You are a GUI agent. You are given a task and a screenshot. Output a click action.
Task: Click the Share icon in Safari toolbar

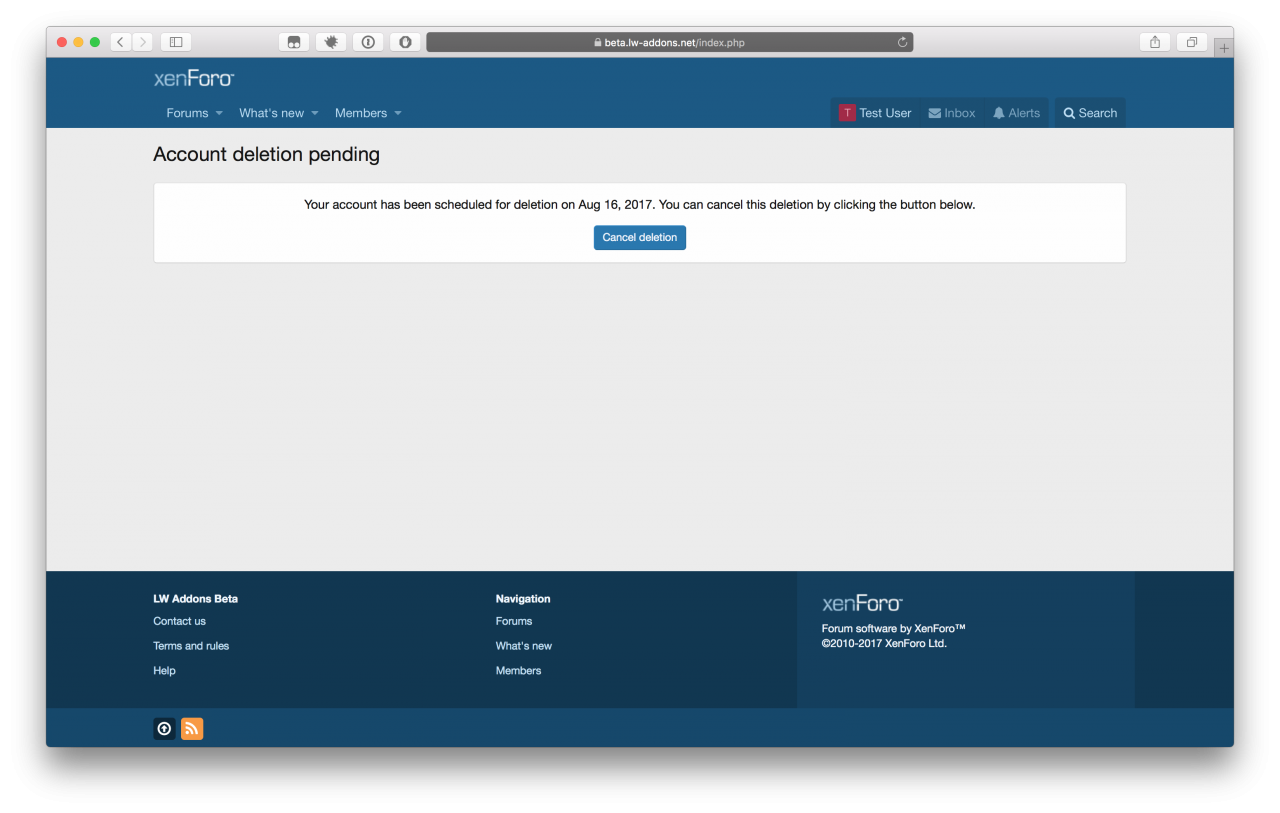pyautogui.click(x=1155, y=42)
